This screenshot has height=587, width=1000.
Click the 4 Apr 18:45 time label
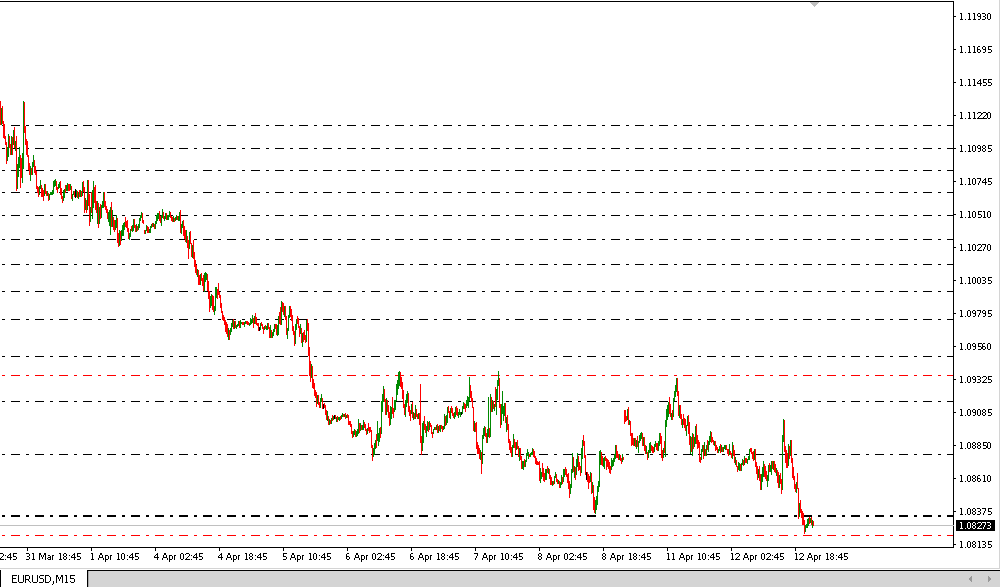click(243, 556)
